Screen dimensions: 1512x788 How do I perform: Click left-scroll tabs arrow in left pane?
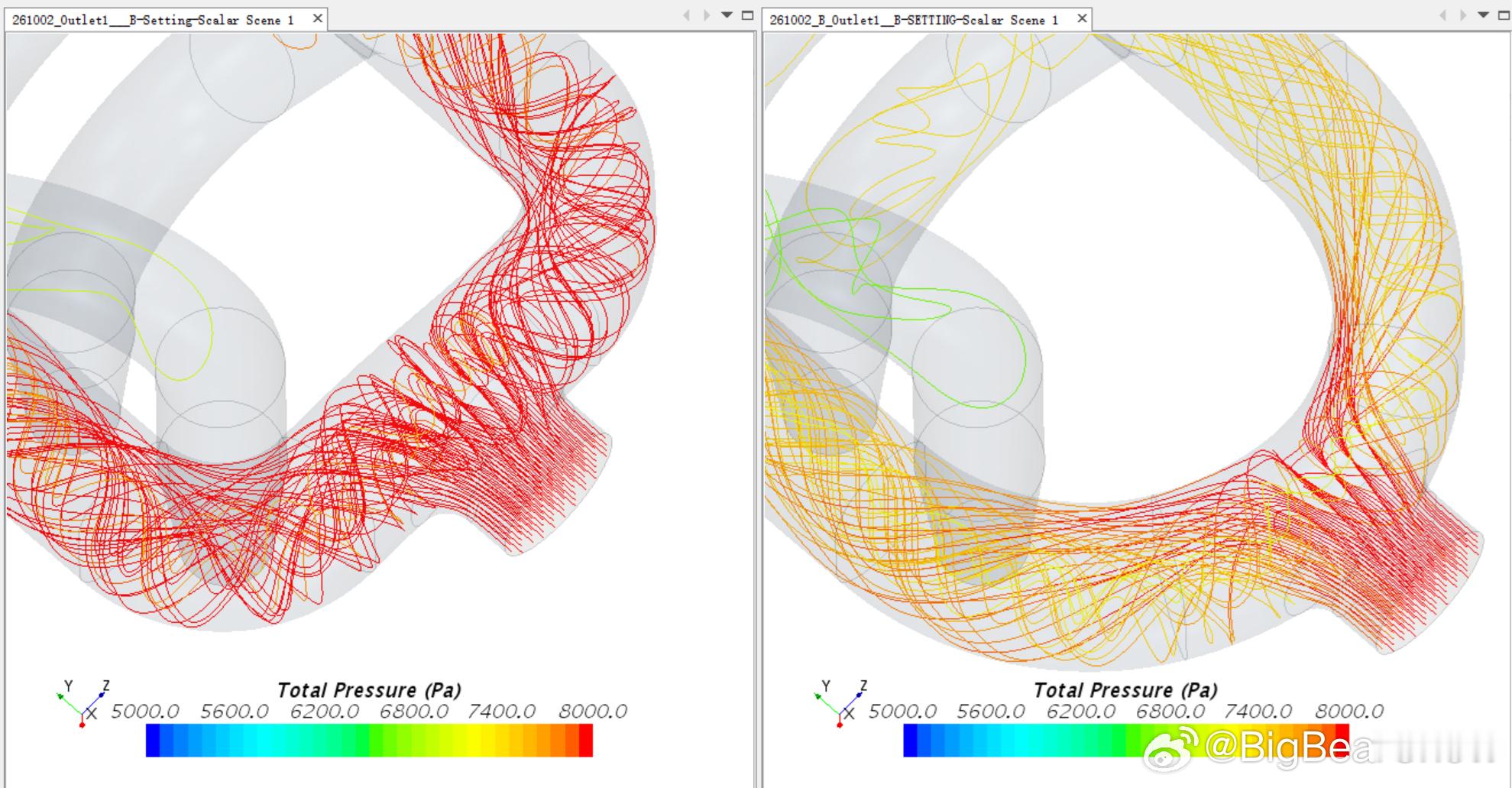[x=686, y=15]
